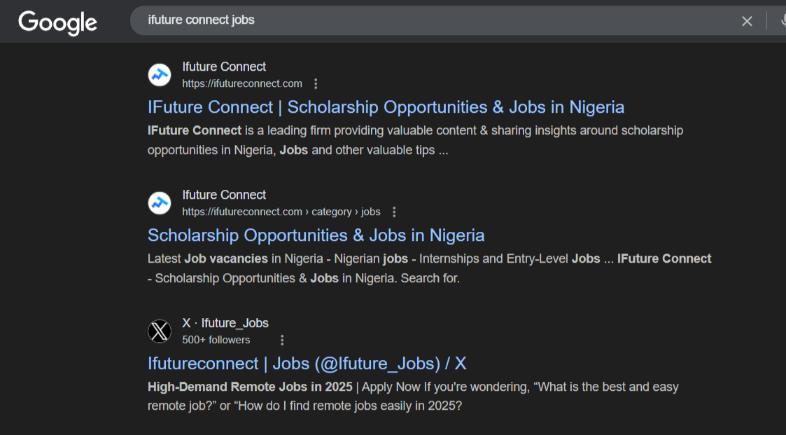Clear the search box with X icon
Screen dimensions: 786x435
(747, 21)
